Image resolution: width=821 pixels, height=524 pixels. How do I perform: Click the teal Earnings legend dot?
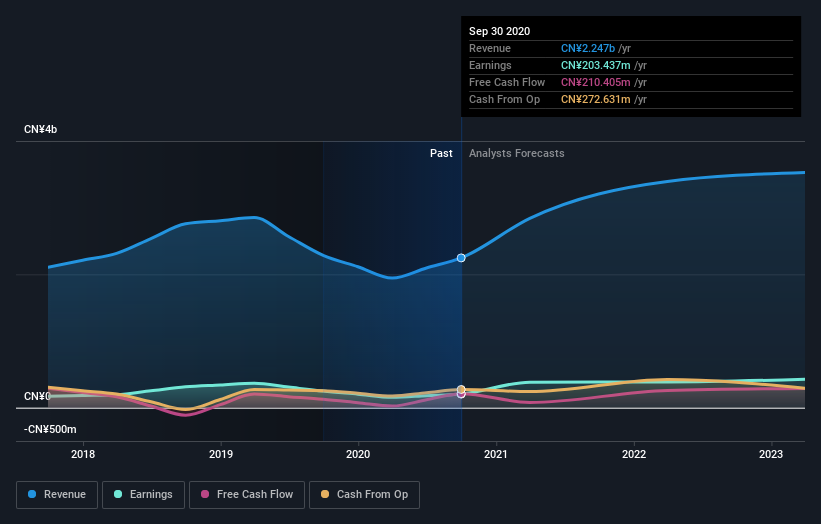(x=118, y=494)
